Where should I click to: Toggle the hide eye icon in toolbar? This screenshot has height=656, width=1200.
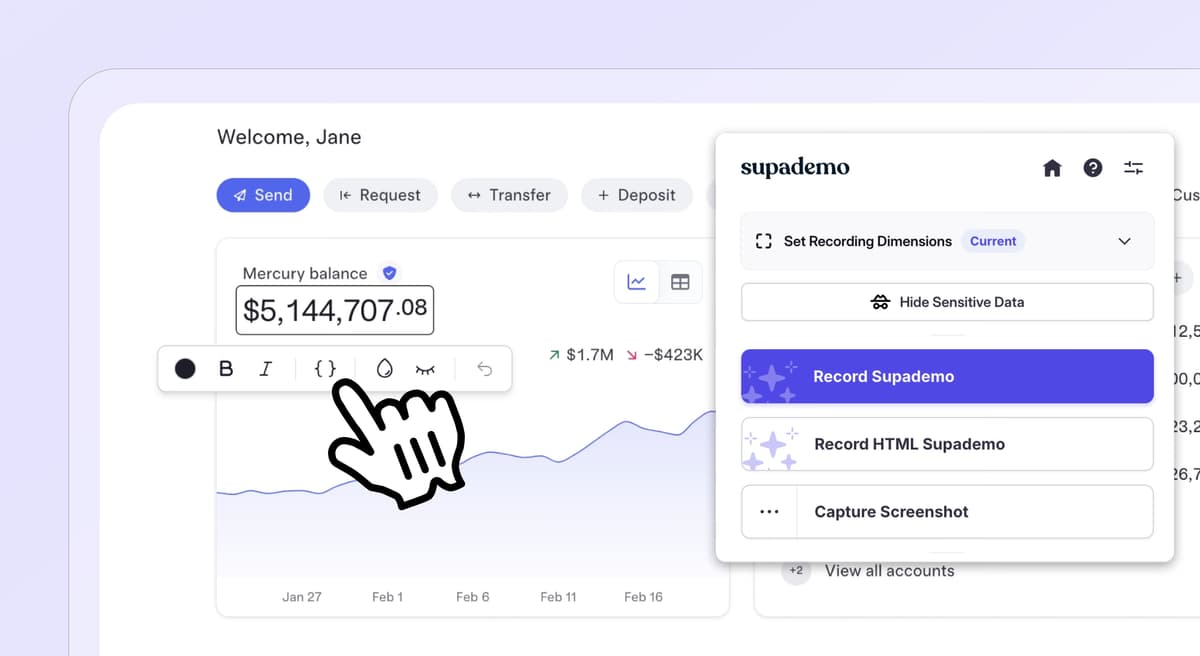[x=425, y=369]
